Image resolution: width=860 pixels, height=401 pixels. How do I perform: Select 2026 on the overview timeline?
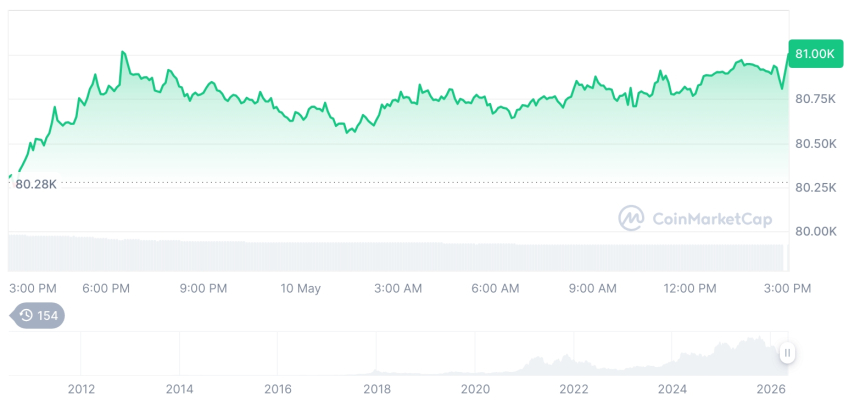[771, 389]
